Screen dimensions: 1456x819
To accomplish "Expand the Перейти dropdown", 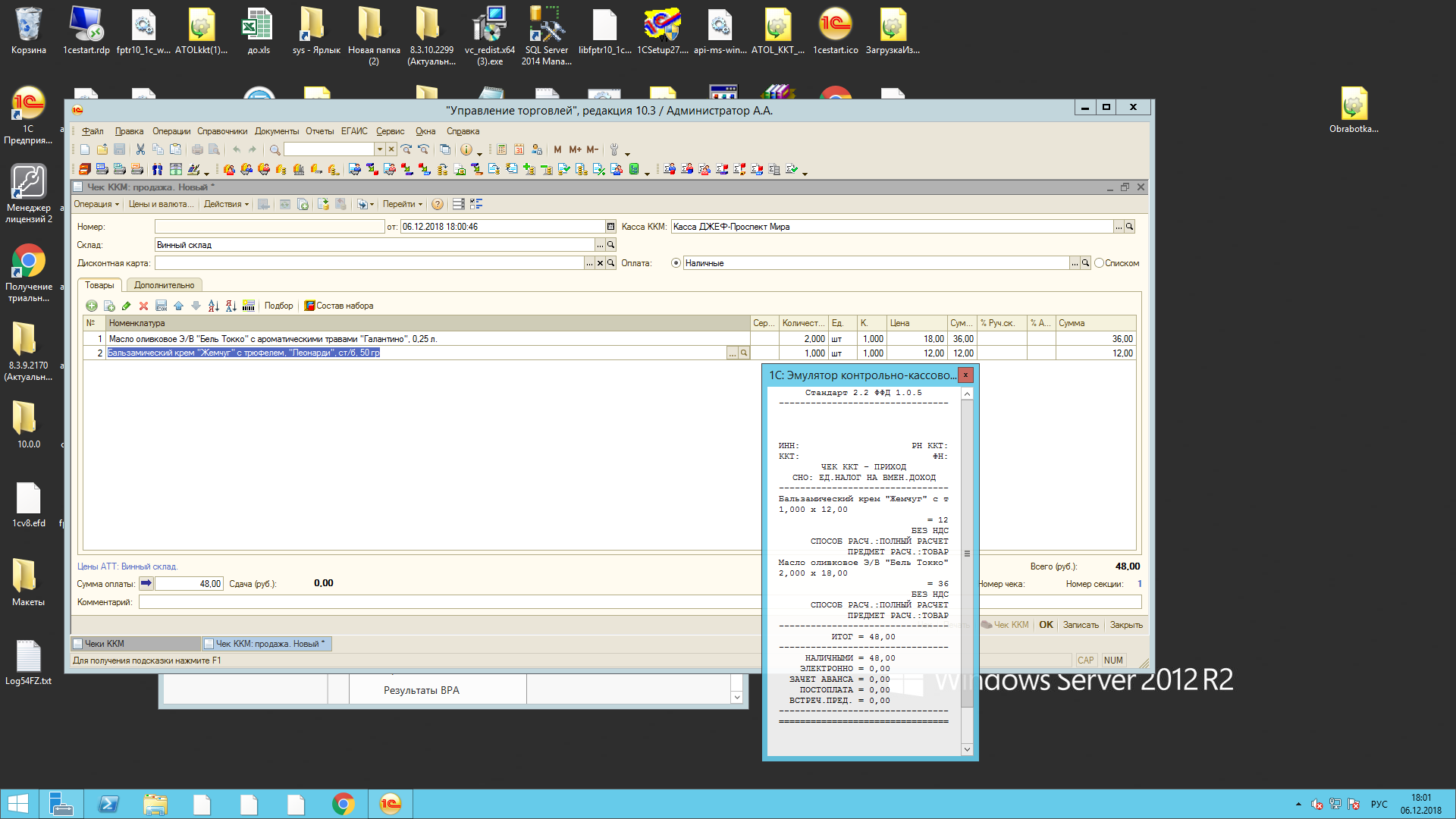I will [402, 204].
